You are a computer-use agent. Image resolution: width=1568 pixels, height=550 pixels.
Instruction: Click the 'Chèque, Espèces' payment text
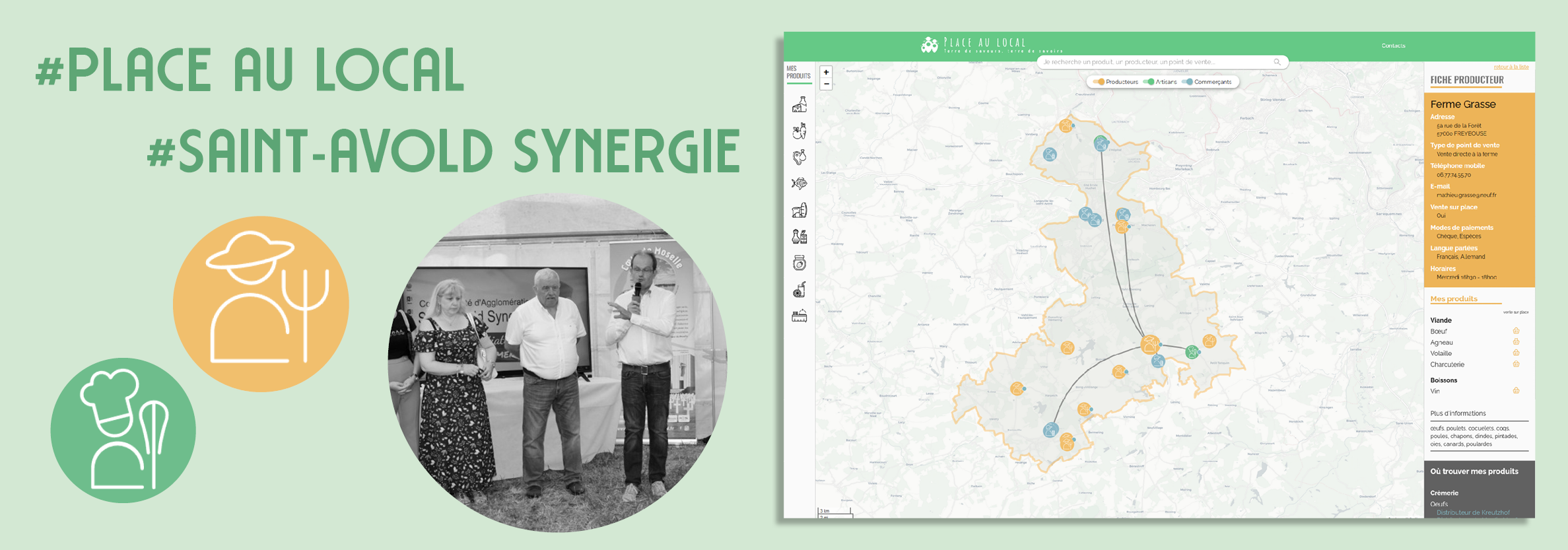pyautogui.click(x=1458, y=236)
